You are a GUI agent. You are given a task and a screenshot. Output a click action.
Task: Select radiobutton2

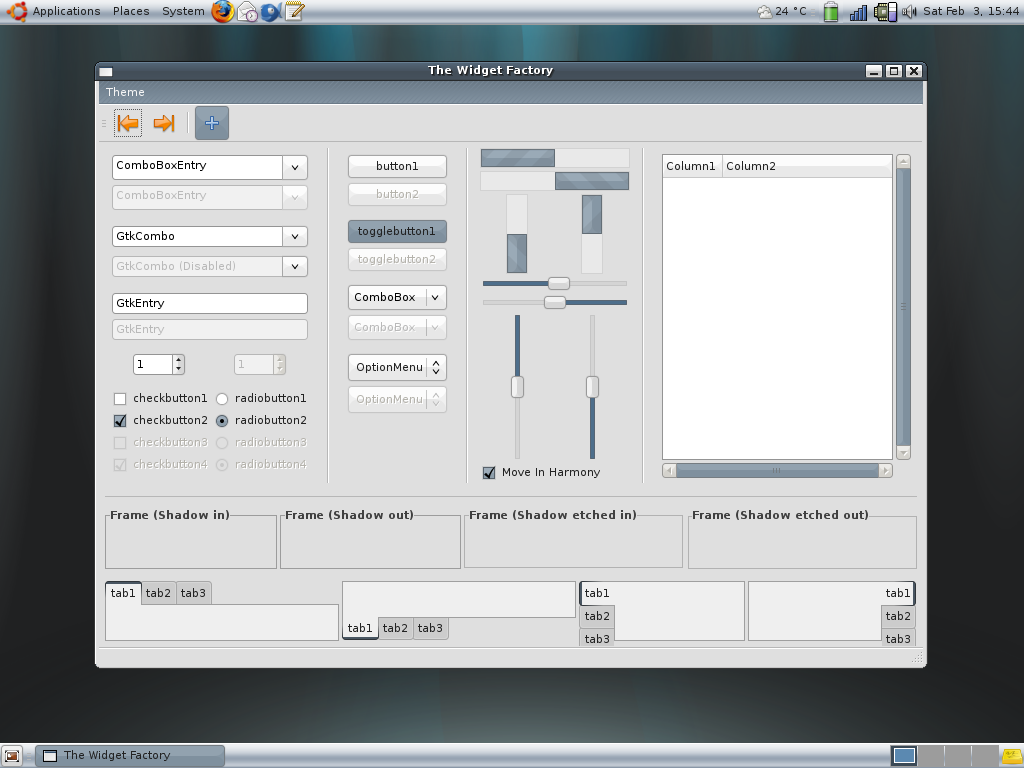point(222,421)
